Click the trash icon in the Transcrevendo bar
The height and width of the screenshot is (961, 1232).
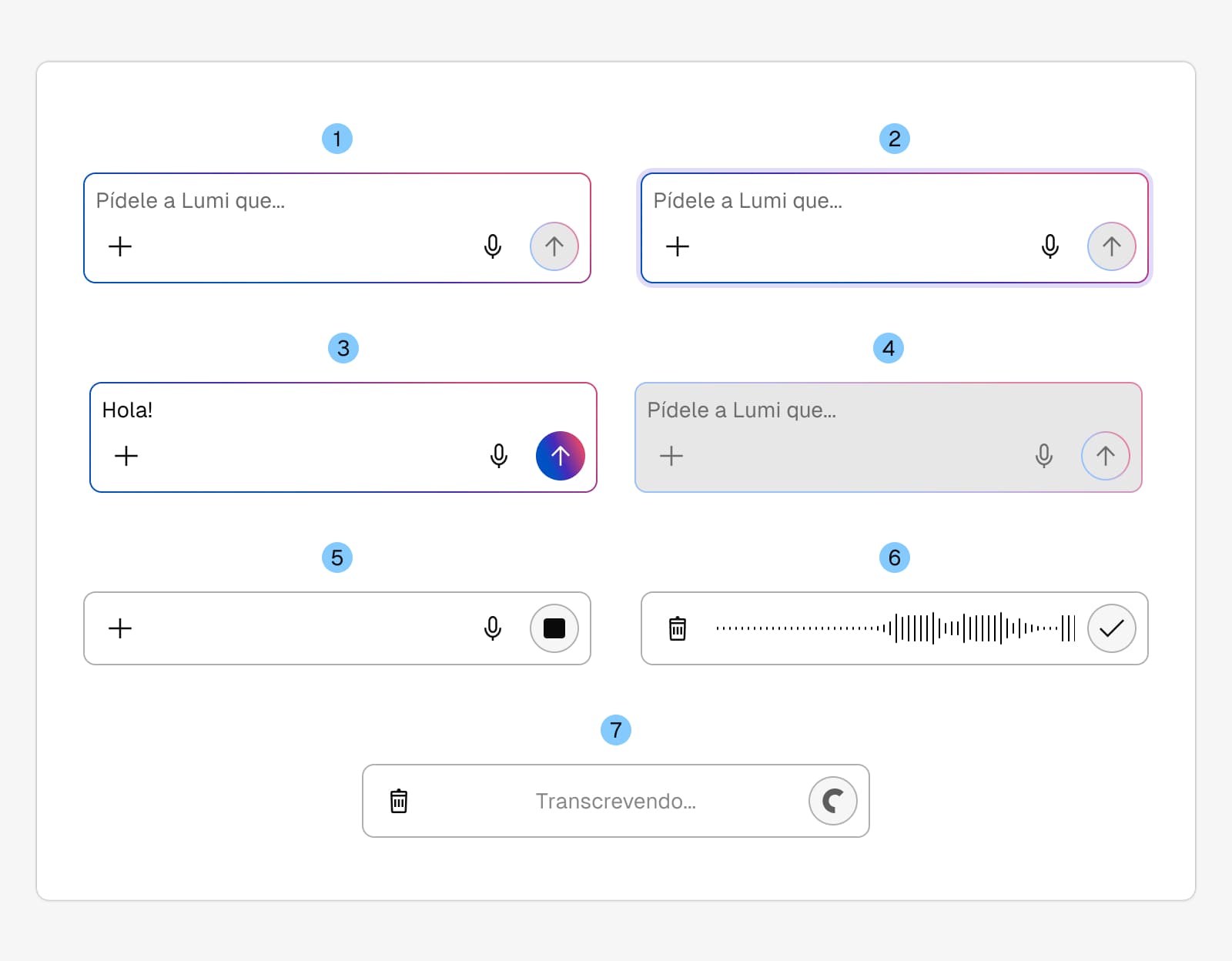pos(399,801)
